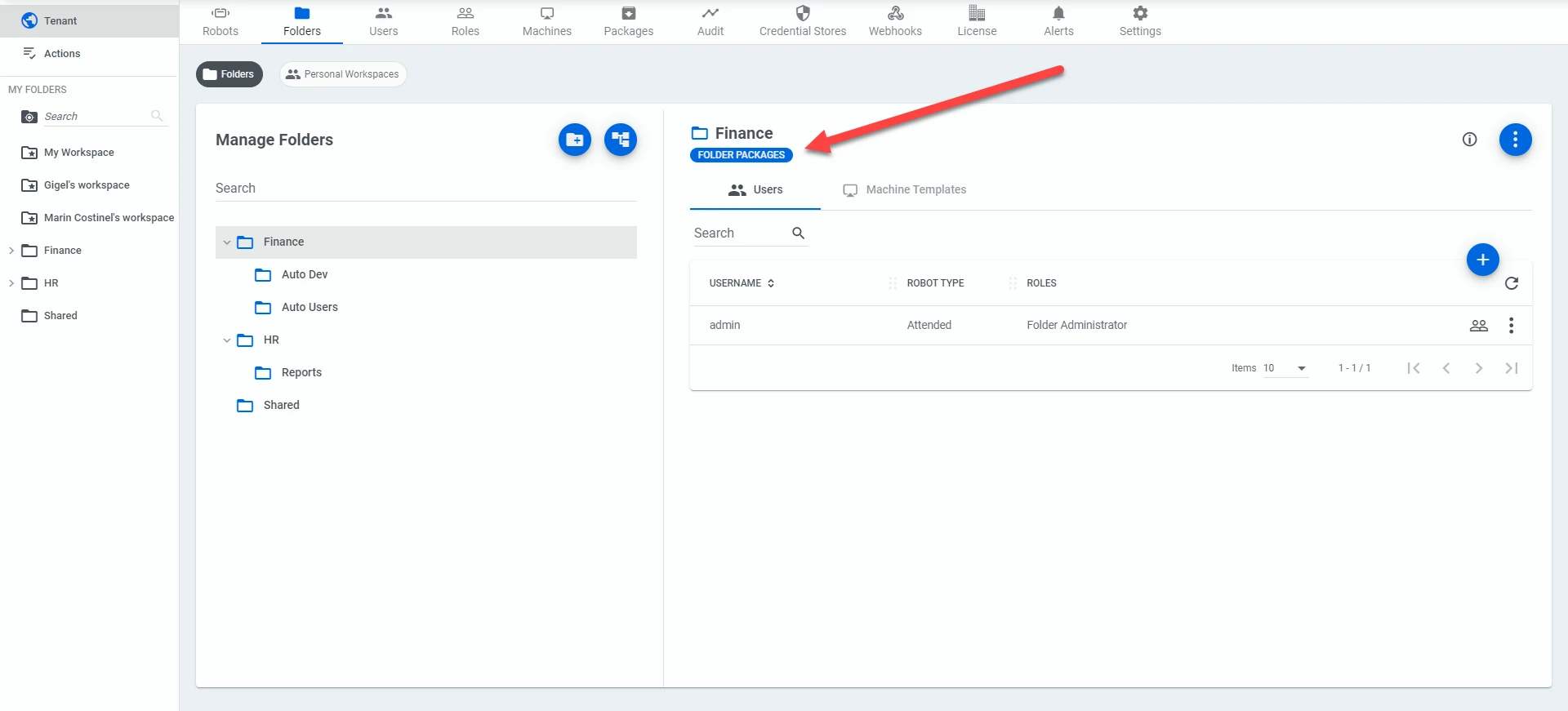Refresh the users table
Screen dimensions: 1568x711
[x=1512, y=283]
